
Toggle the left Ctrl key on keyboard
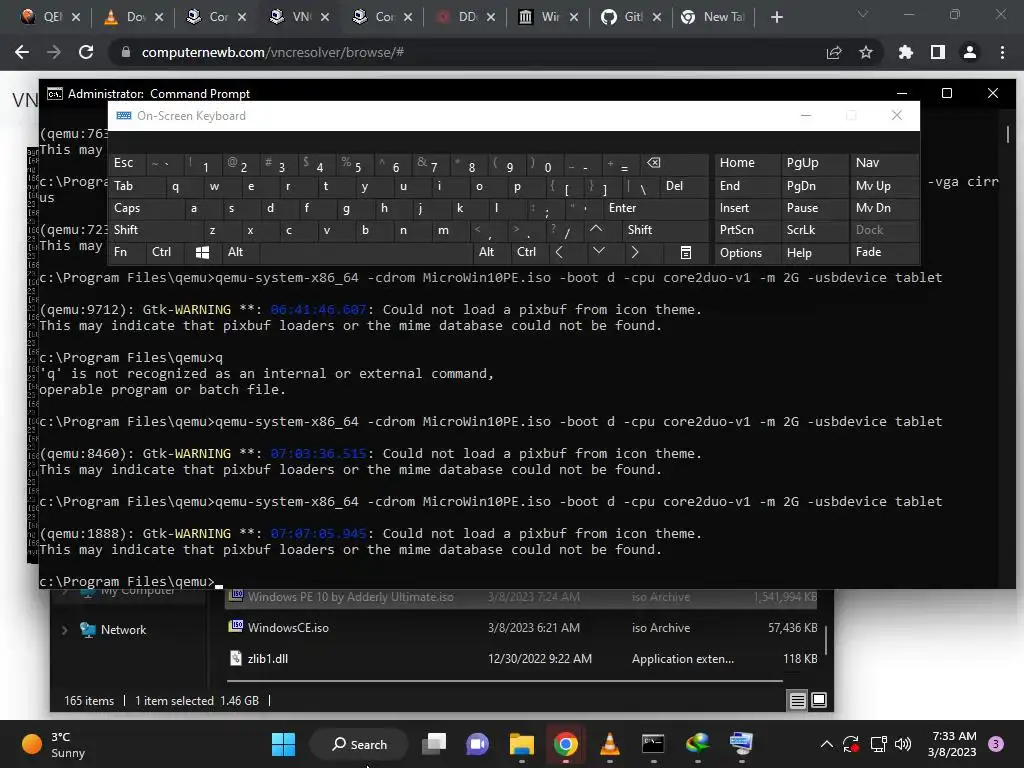tap(164, 252)
